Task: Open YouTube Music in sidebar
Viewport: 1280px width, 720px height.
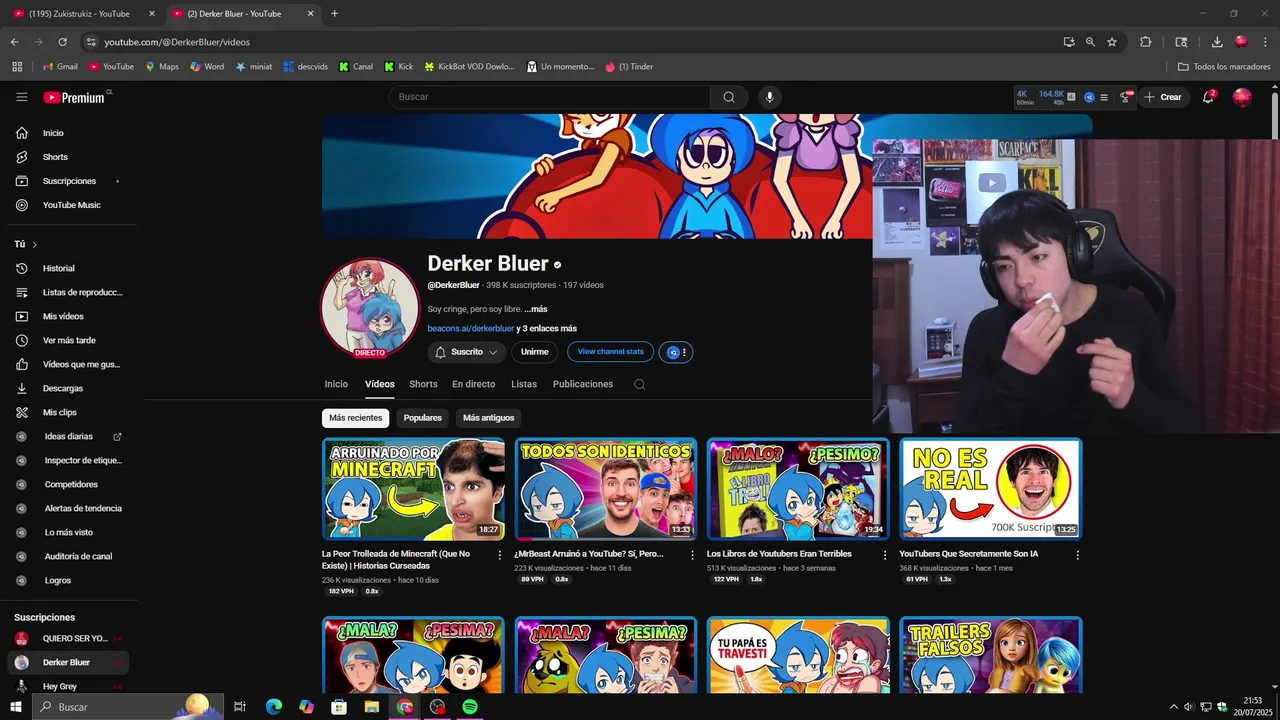Action: coord(70,205)
